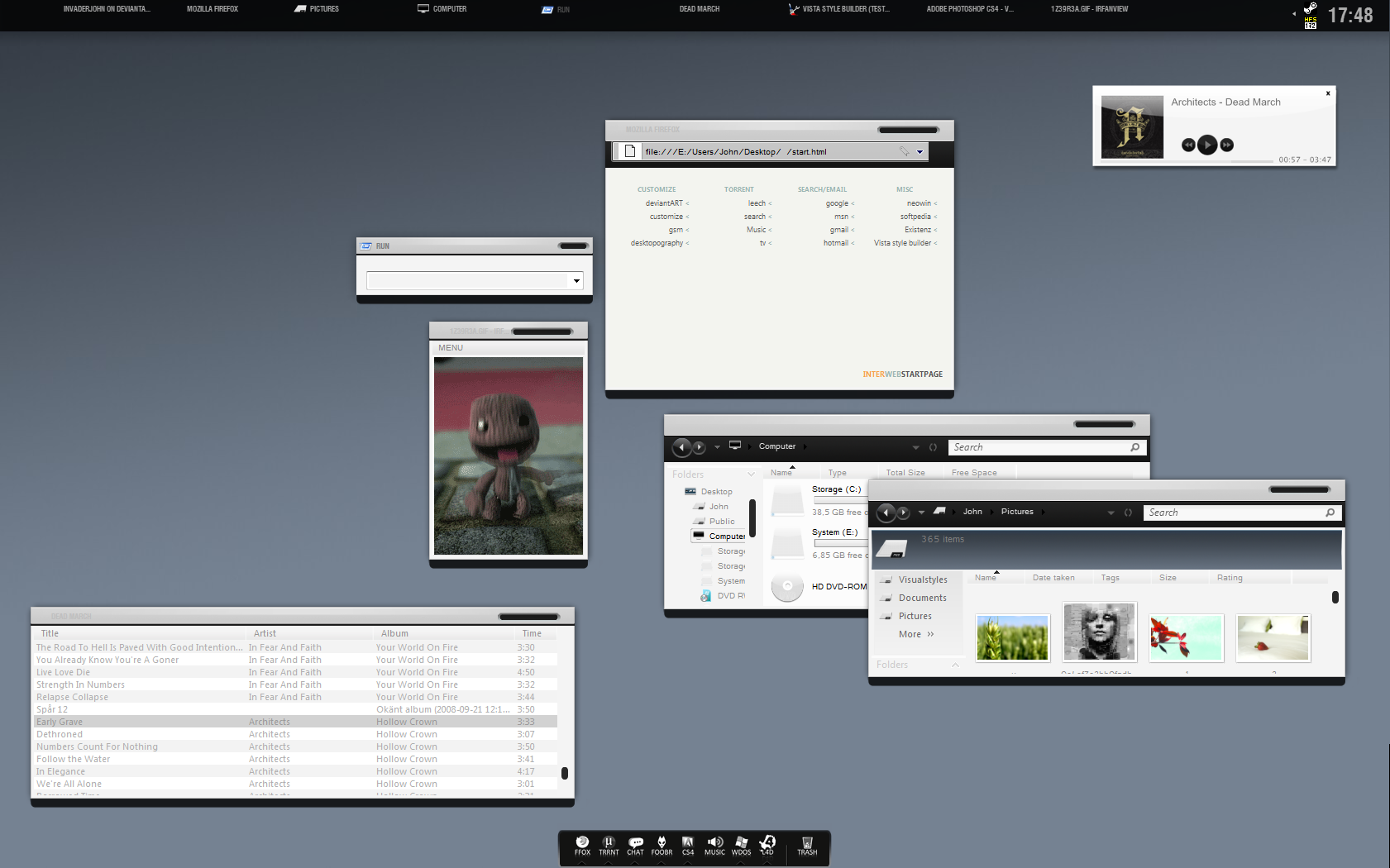The height and width of the screenshot is (868, 1390).
Task: Go forward in the Pictures explorer window
Action: (904, 513)
